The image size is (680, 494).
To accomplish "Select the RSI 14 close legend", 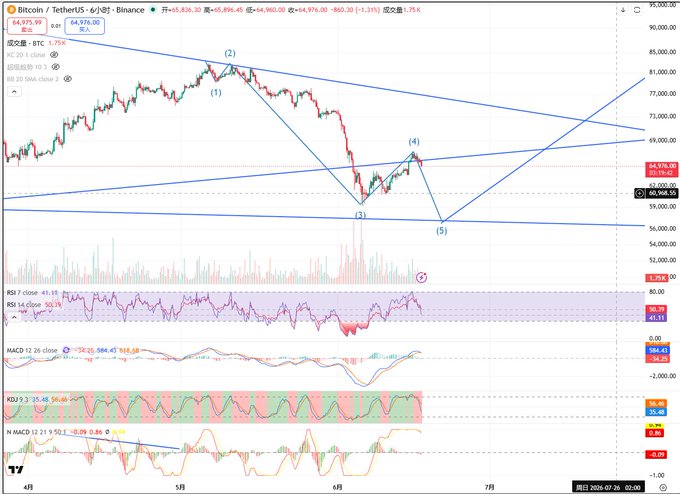I will point(24,305).
